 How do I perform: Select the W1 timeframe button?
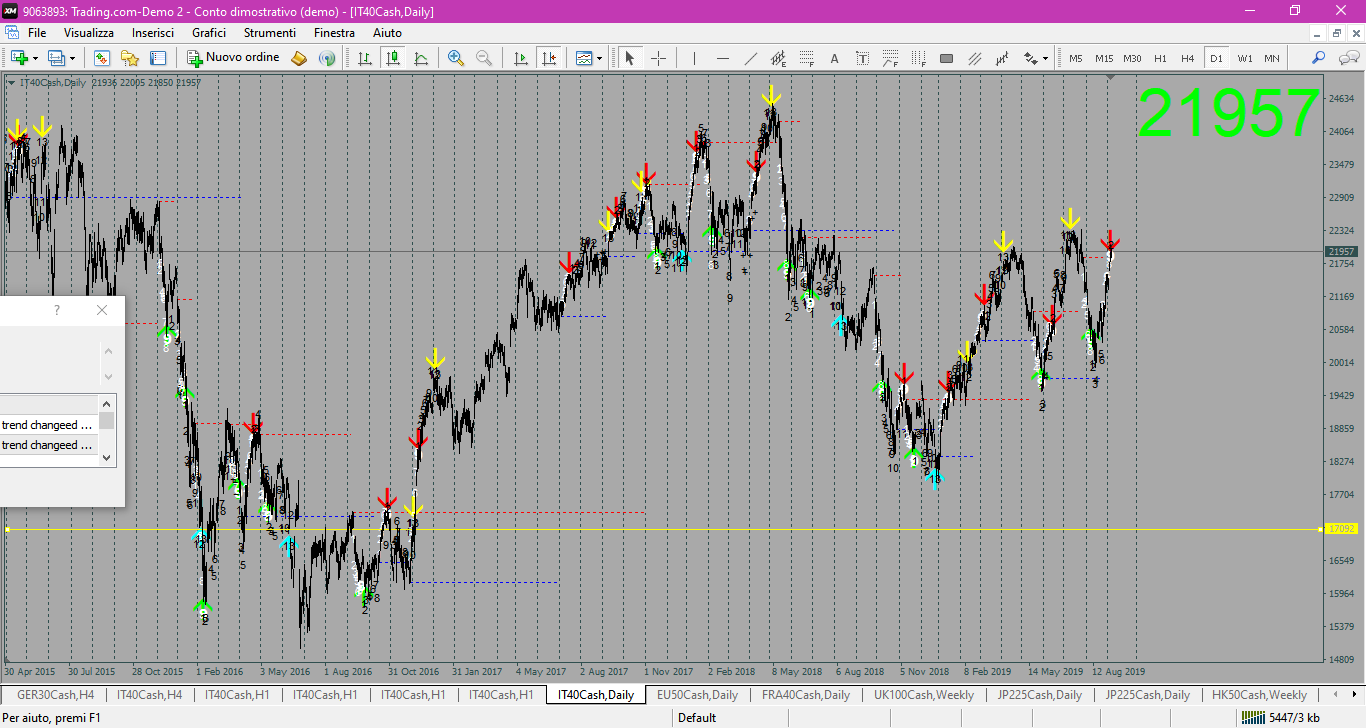(x=1244, y=58)
